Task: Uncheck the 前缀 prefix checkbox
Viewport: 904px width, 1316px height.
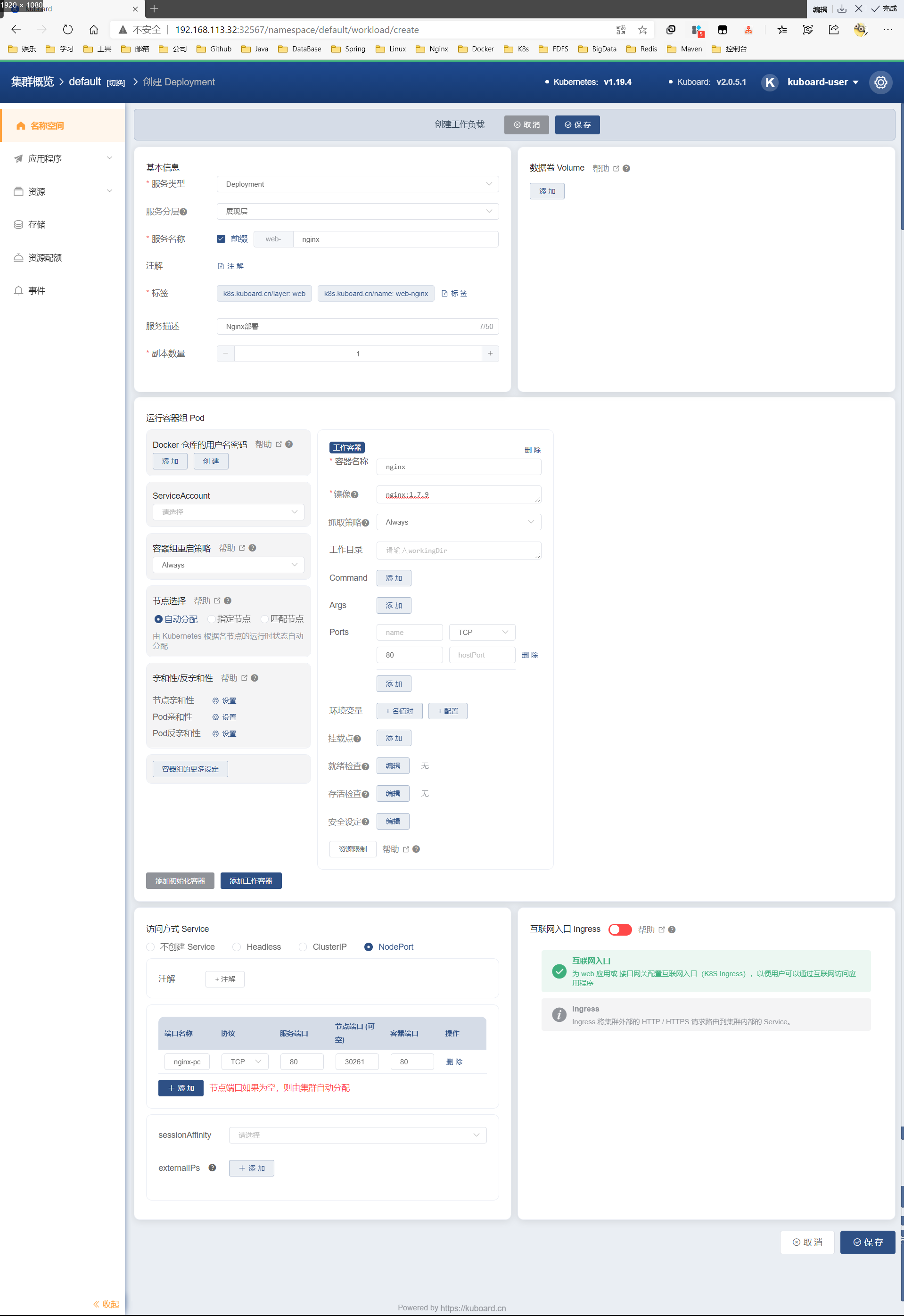Action: [x=221, y=239]
